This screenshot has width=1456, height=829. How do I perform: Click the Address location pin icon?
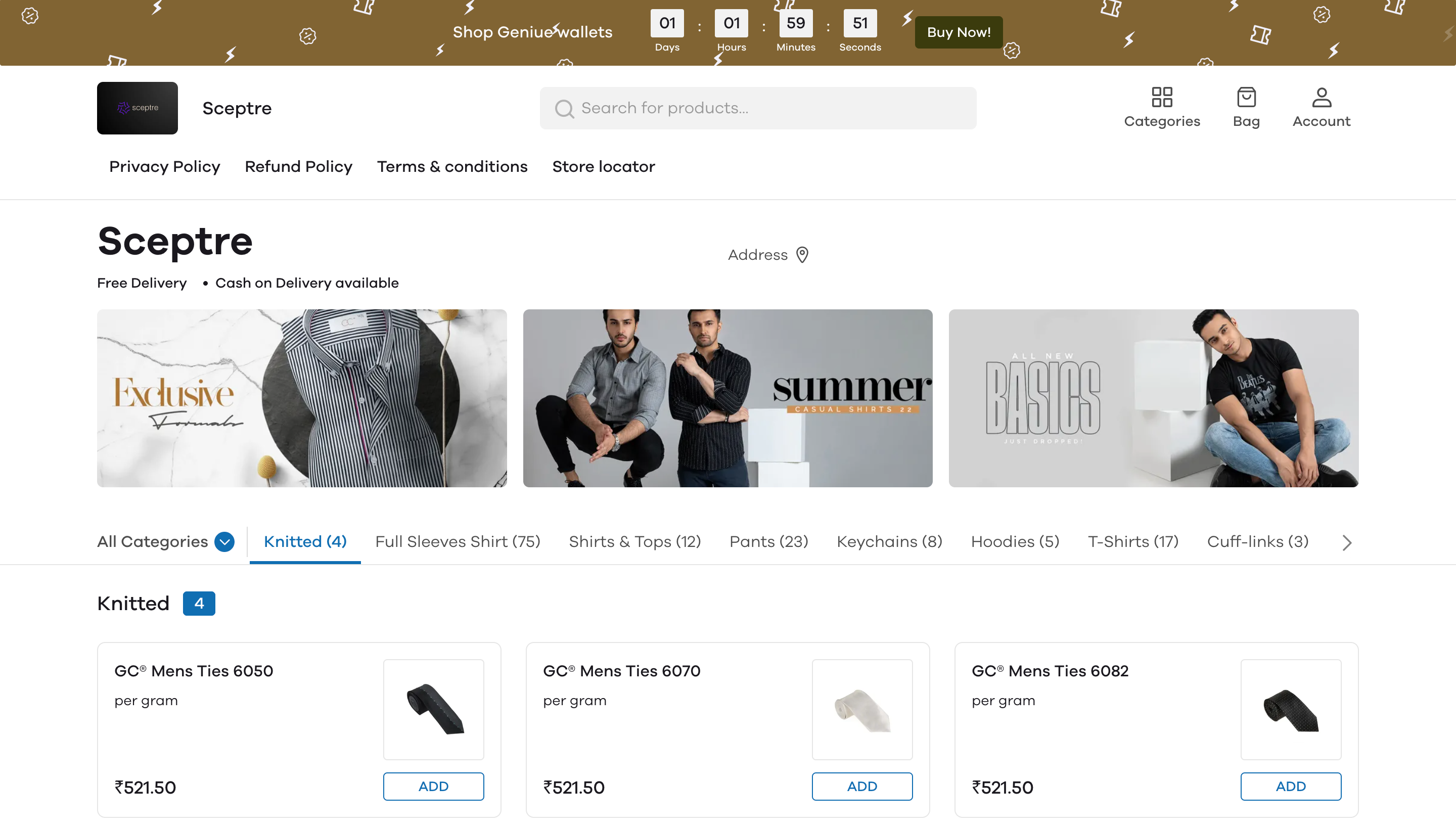pos(802,254)
